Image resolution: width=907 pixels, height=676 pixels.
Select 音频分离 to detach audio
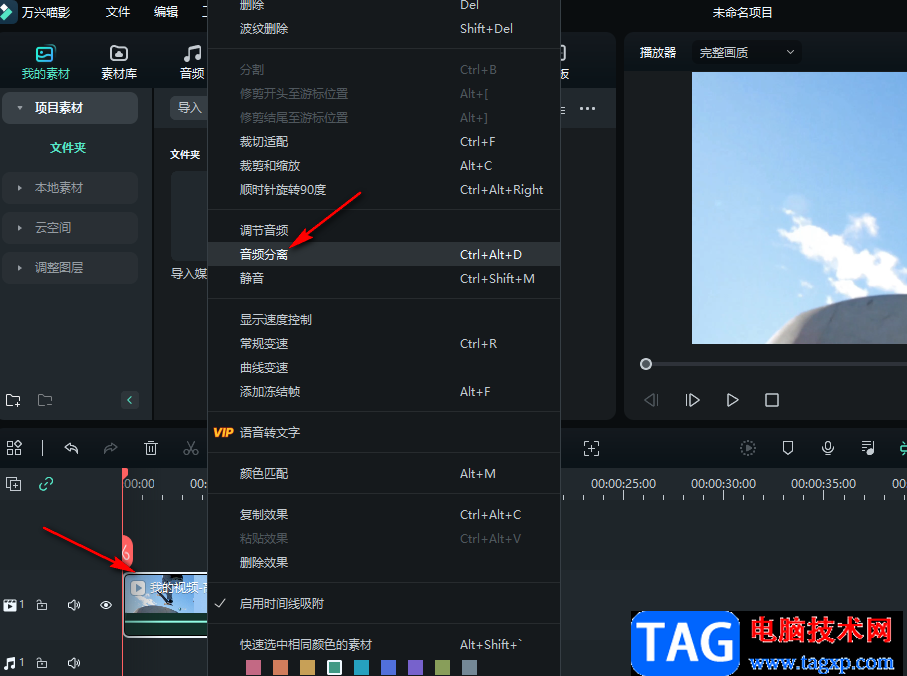pos(384,254)
